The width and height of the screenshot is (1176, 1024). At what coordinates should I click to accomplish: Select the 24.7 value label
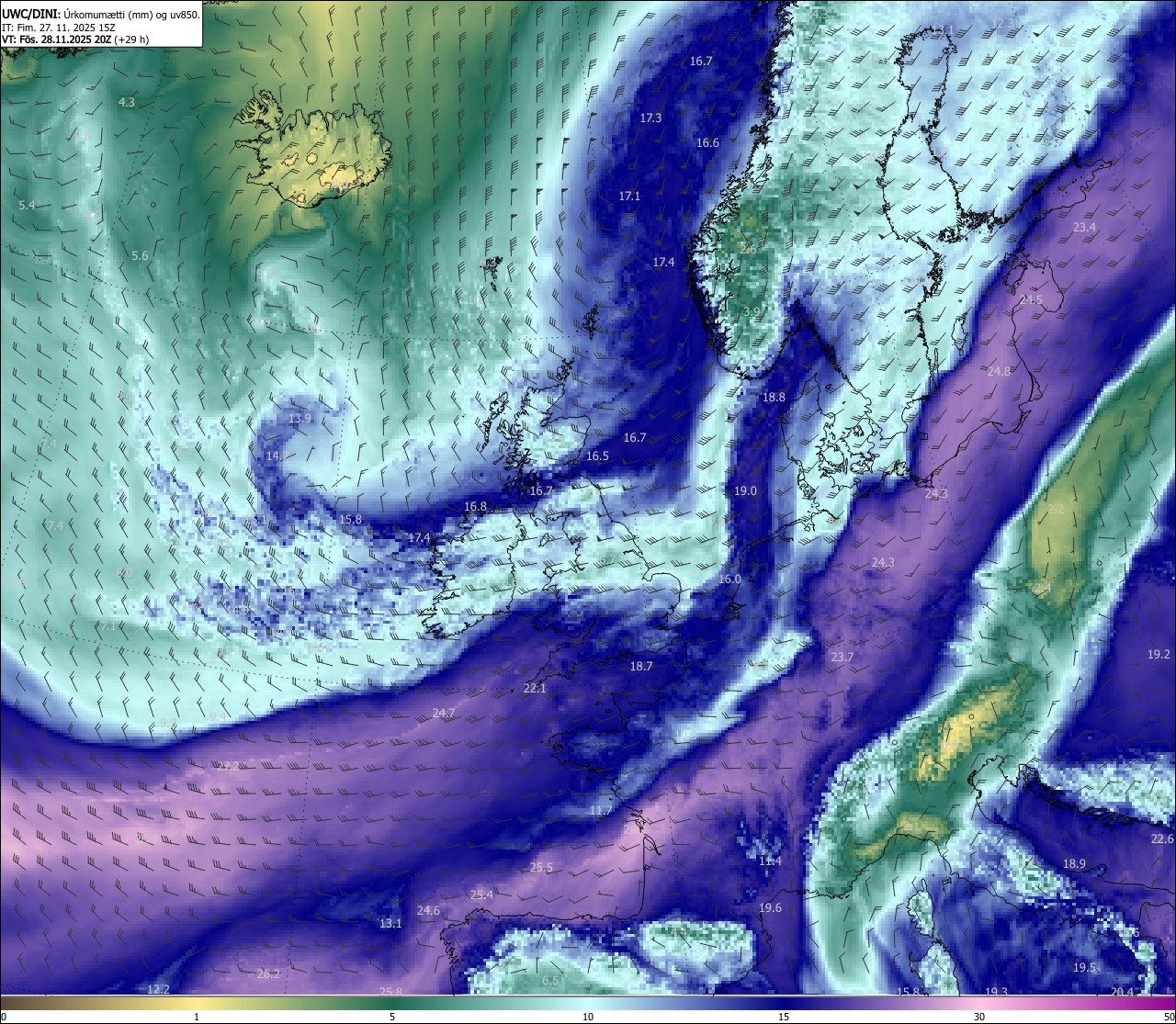tap(444, 714)
